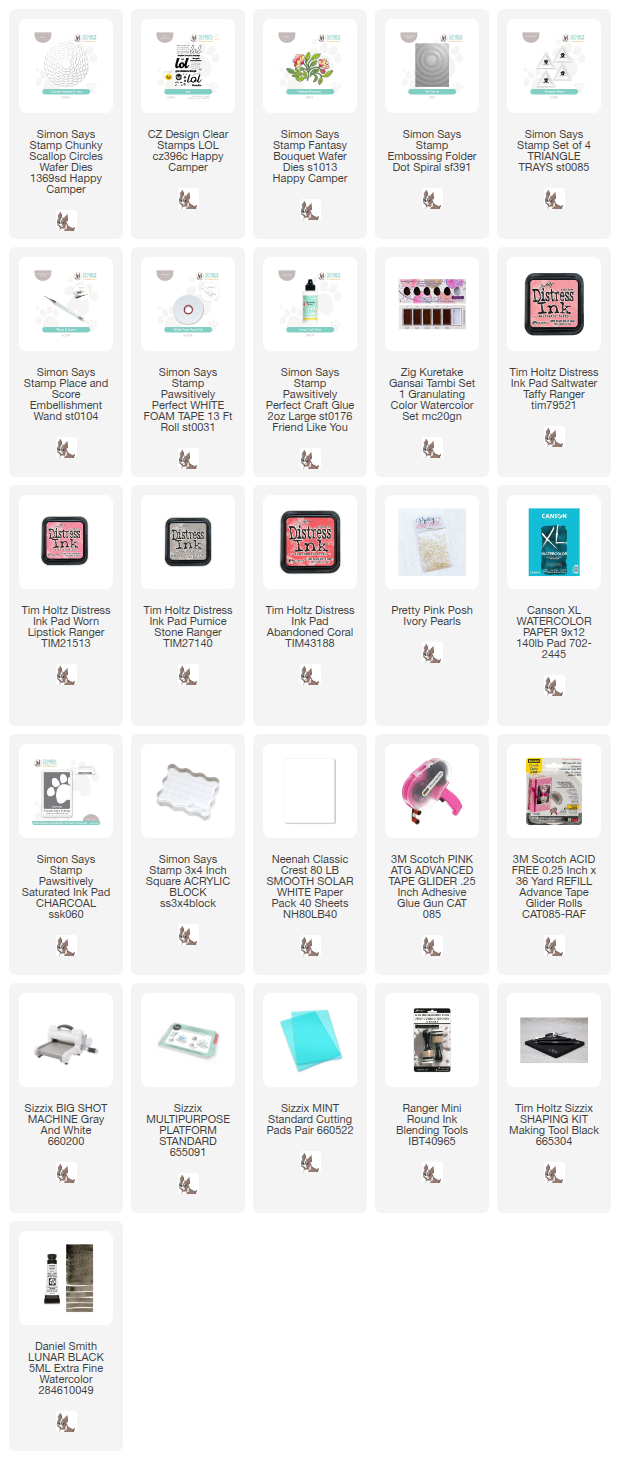Open the Sizzix Mint Cutting Pads thumbnail

click(310, 1040)
